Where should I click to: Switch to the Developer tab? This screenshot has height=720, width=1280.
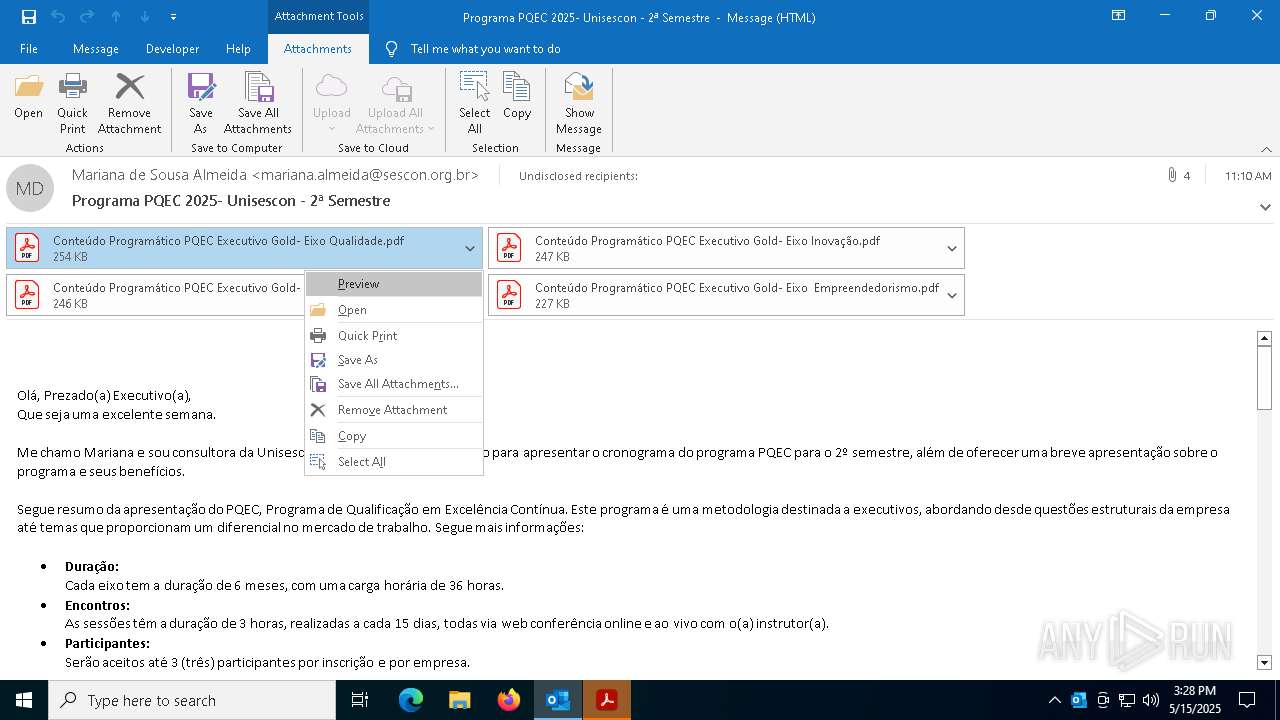pyautogui.click(x=172, y=49)
